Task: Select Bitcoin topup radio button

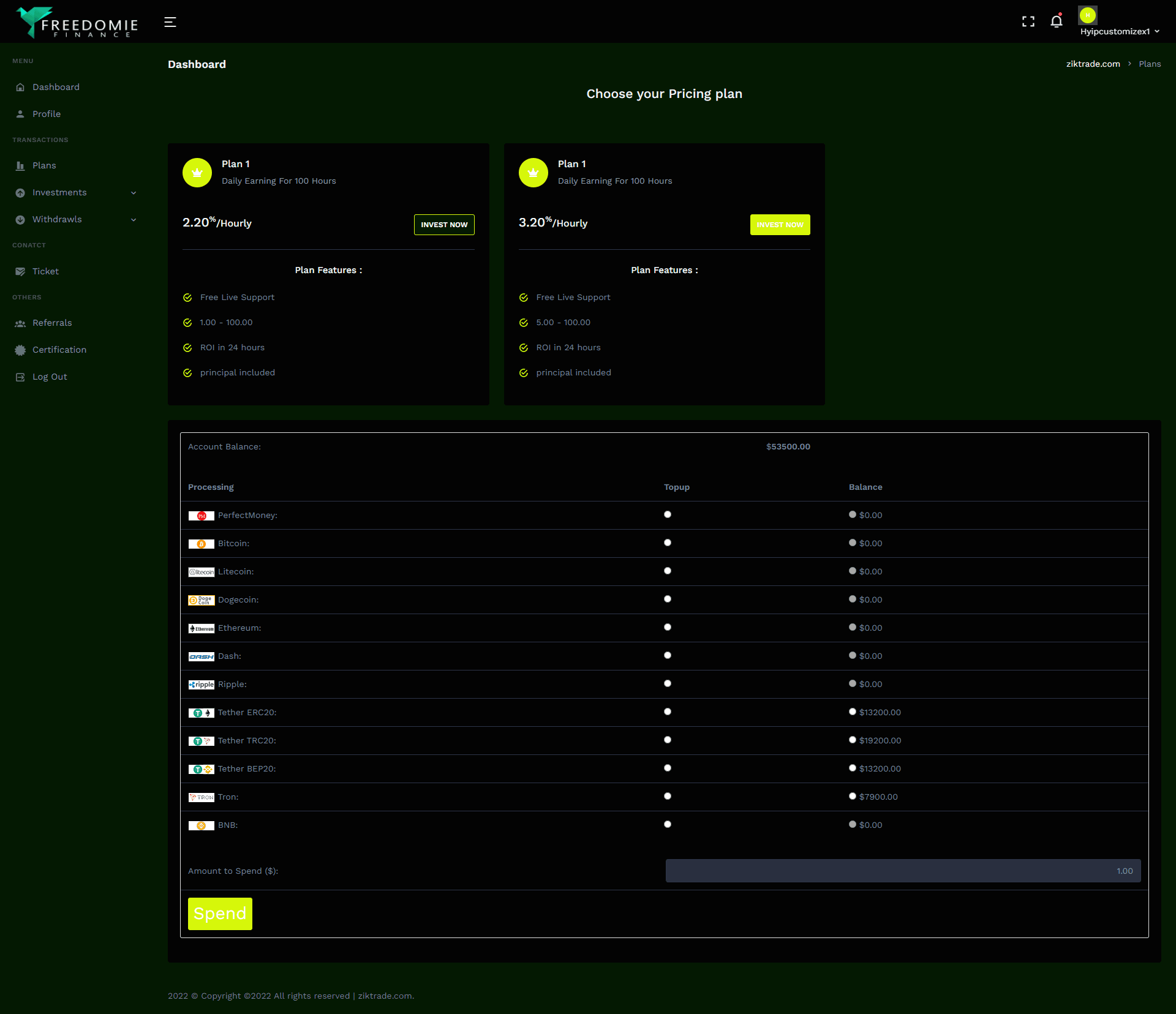Action: pyautogui.click(x=668, y=543)
